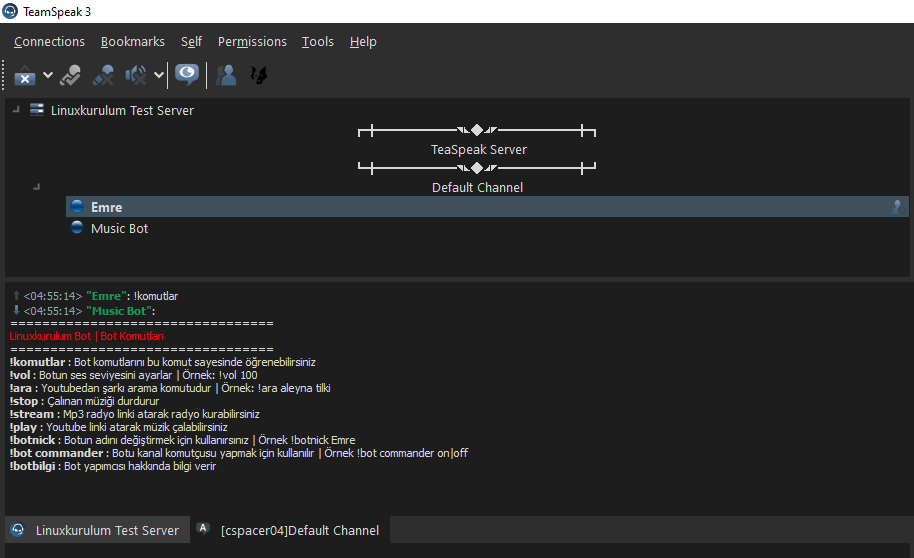Click the user badge icon on Emre's row
Viewport: 914px width, 558px height.
click(x=898, y=207)
